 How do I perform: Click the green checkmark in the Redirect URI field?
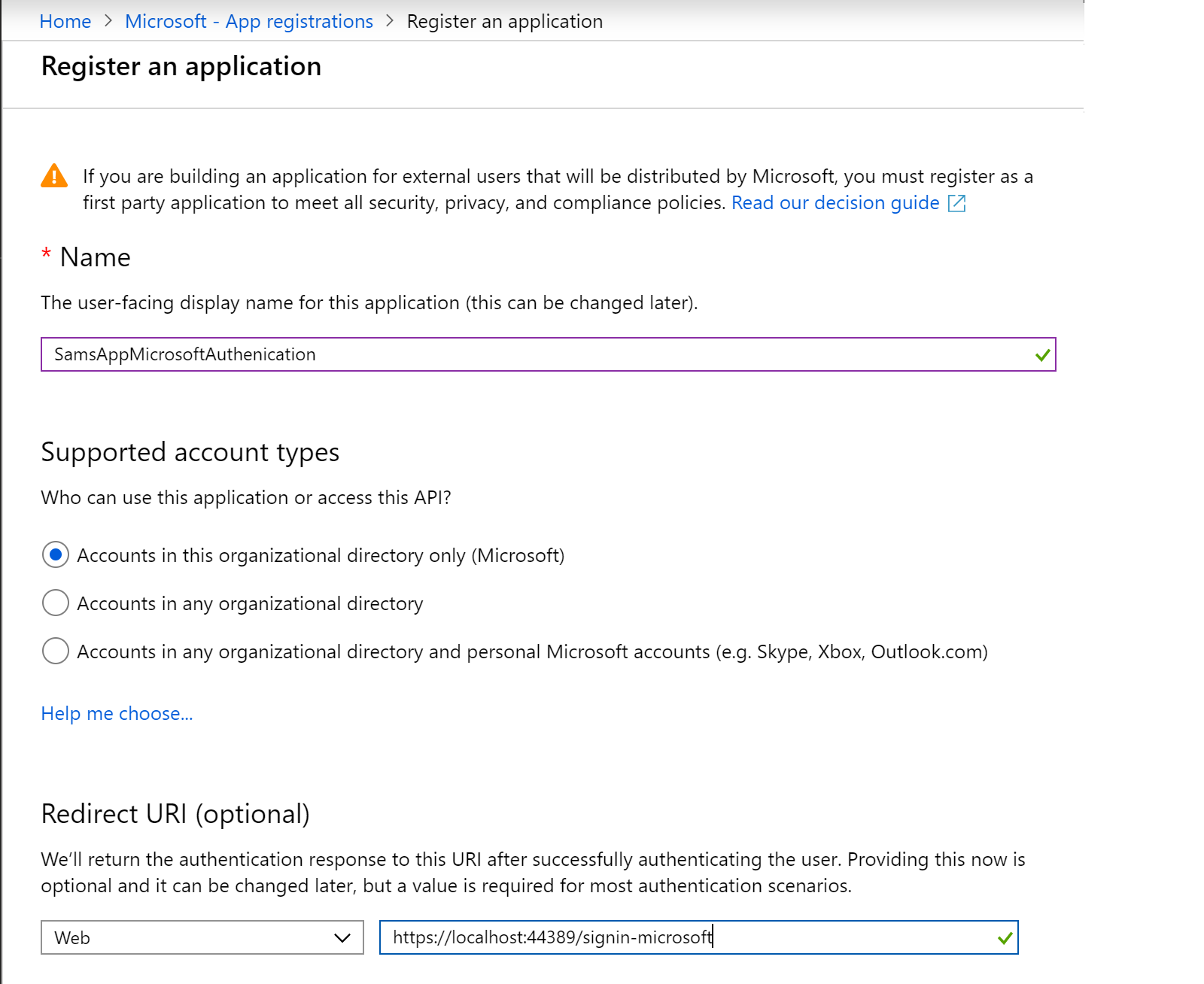click(1005, 938)
